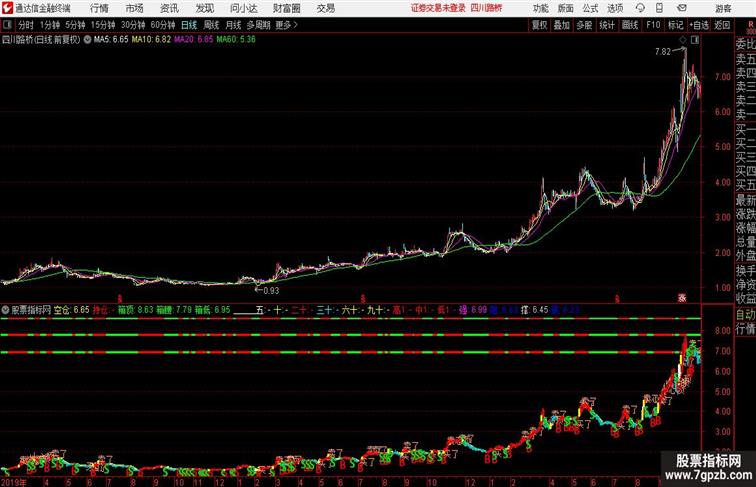The width and height of the screenshot is (756, 487).
Task: Switch to 5分钟 chart period
Action: tap(75, 25)
